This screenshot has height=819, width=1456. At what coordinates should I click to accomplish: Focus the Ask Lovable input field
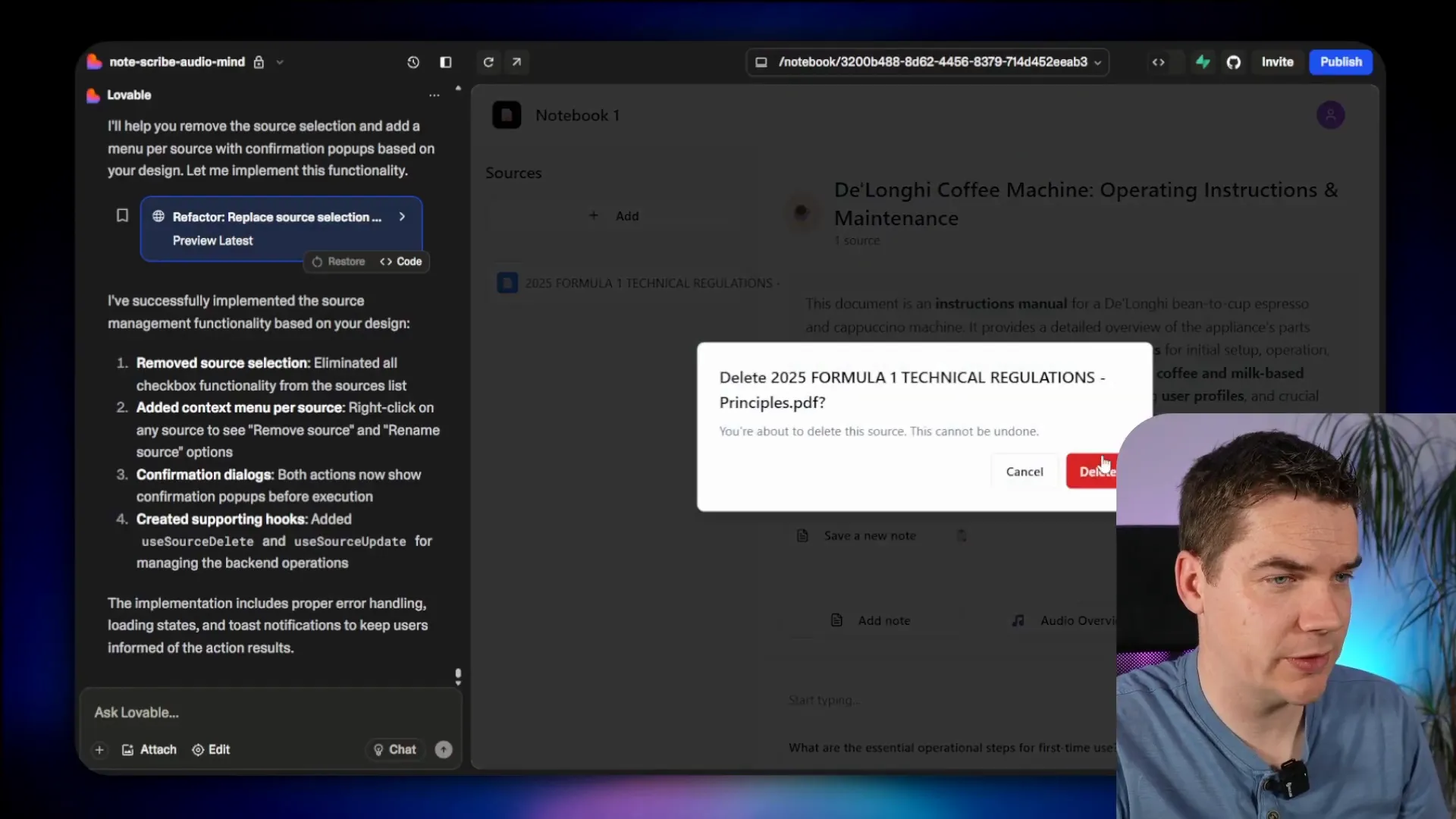[x=271, y=713]
